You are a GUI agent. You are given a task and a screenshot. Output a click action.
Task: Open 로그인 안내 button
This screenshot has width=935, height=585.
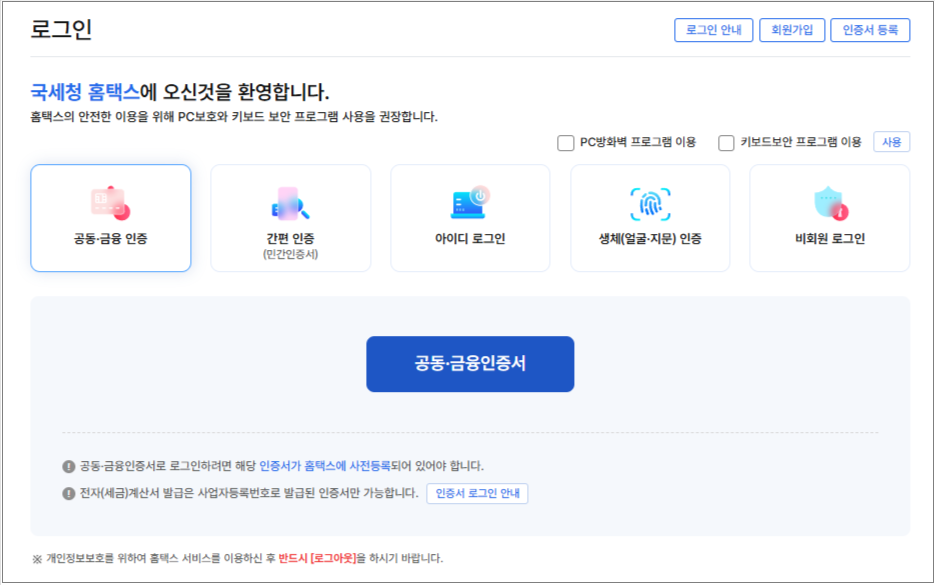(x=713, y=30)
